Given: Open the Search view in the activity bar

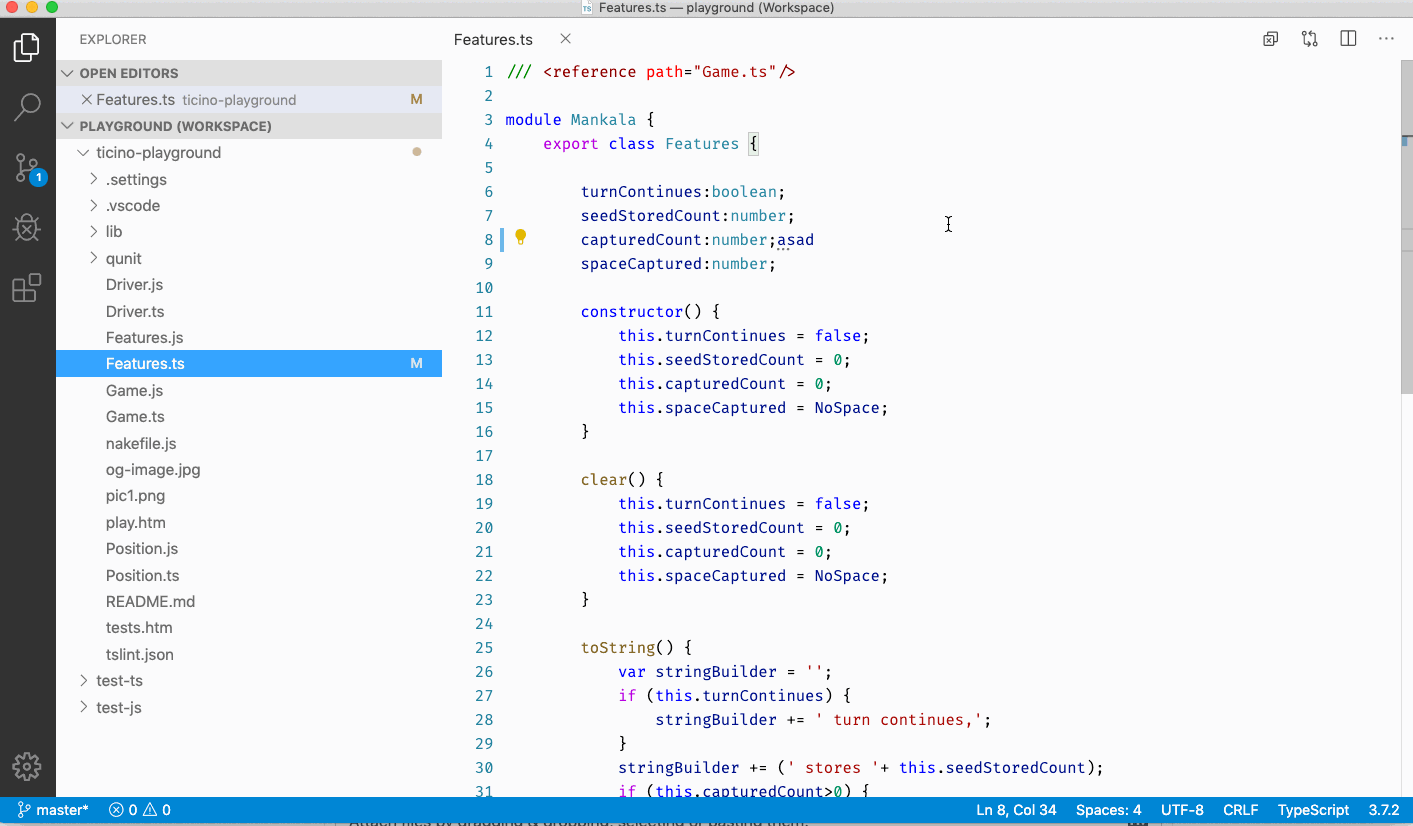Looking at the screenshot, I should tap(27, 106).
